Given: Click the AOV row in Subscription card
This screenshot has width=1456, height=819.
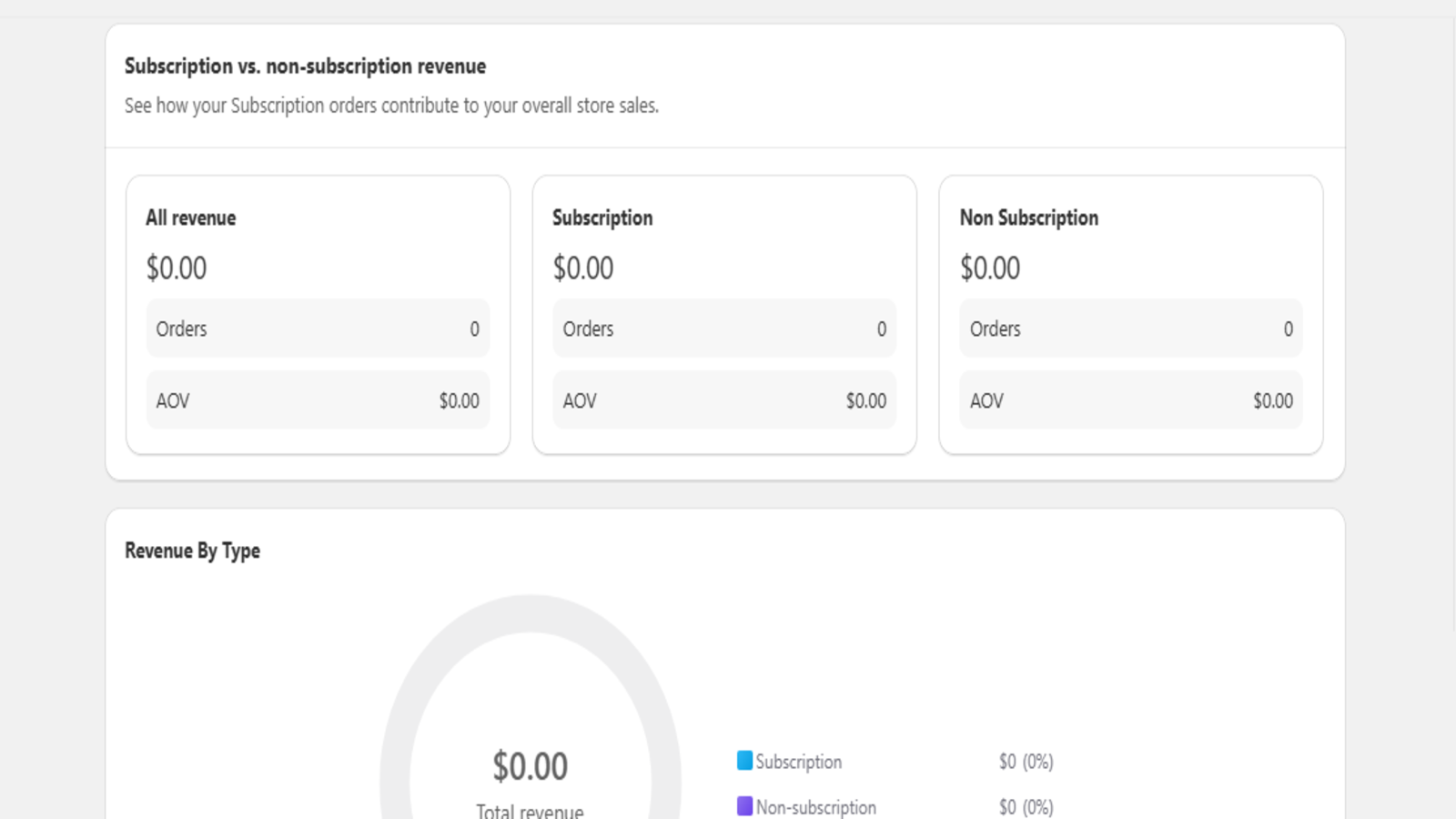Looking at the screenshot, I should pos(724,400).
